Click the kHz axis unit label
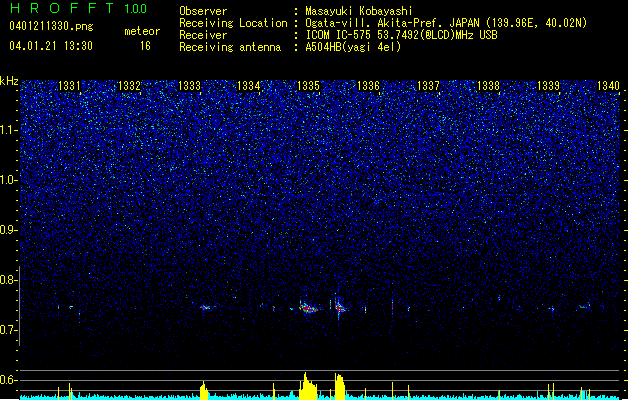The height and width of the screenshot is (400, 629). pos(9,81)
